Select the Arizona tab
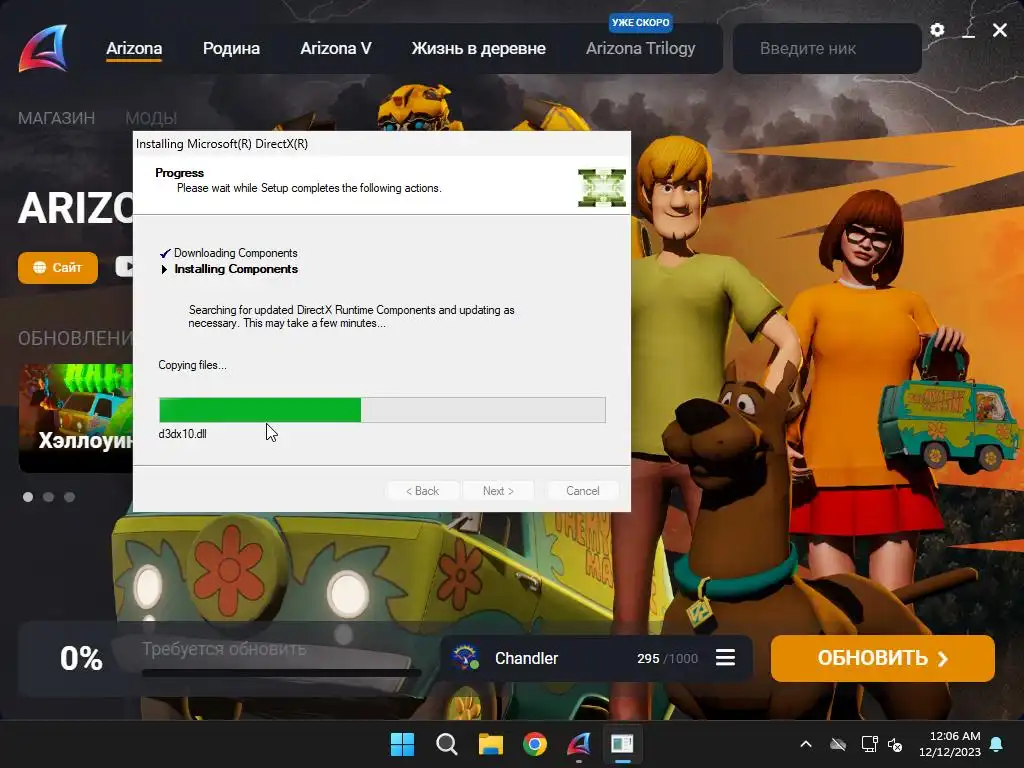1024x768 pixels. 134,48
